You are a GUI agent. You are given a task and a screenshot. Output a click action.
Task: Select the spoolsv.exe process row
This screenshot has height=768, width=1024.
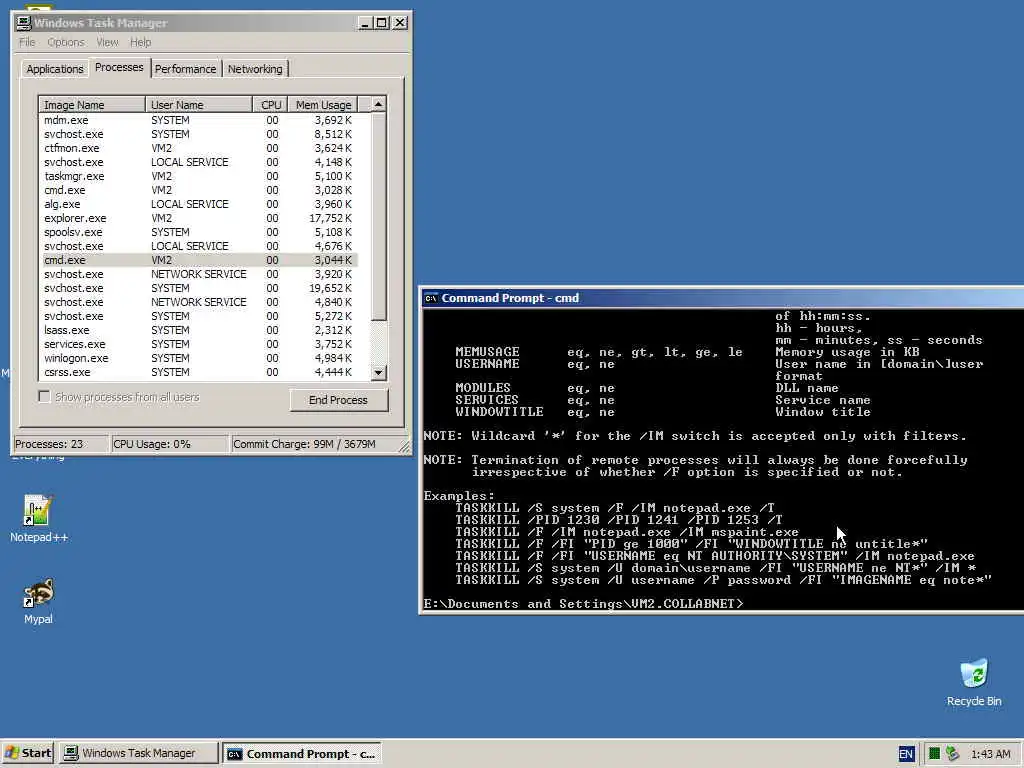[x=199, y=232]
